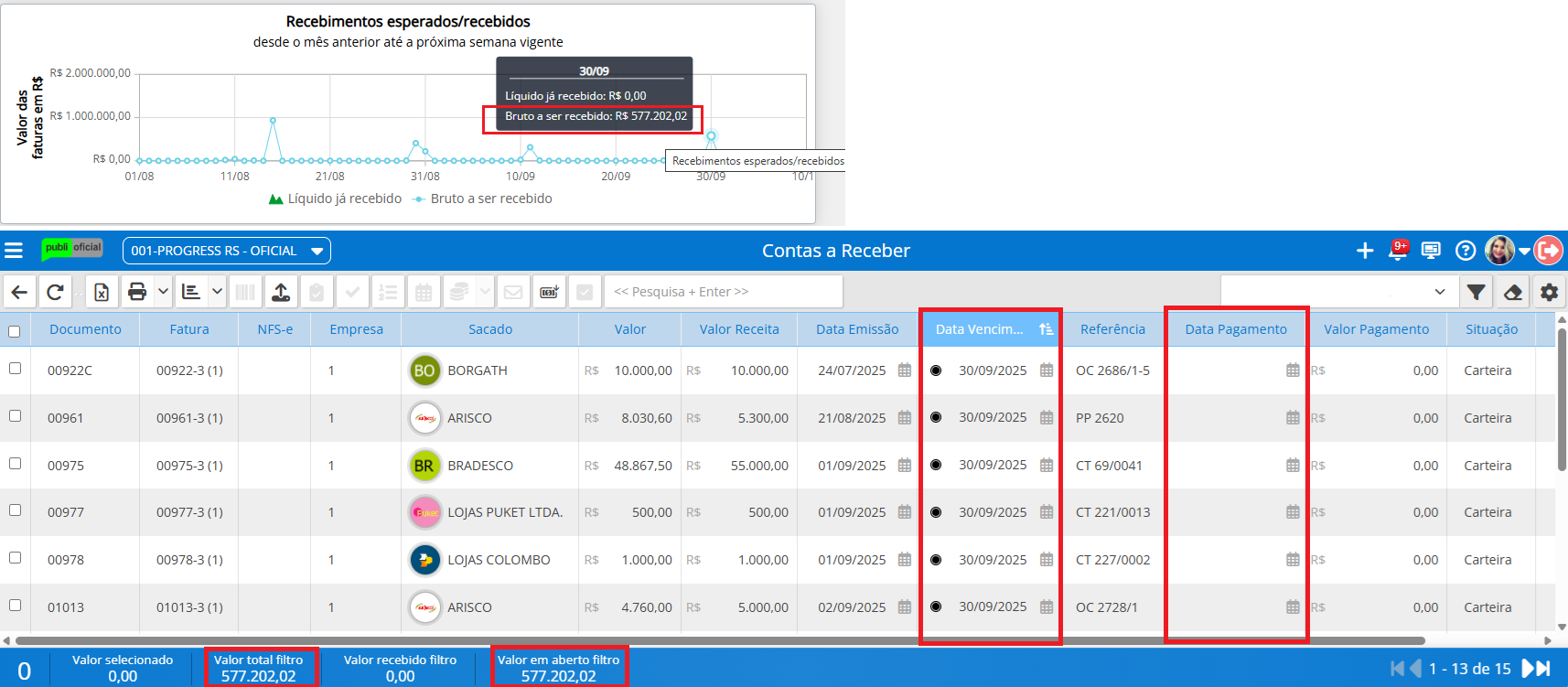Clear filters with the eraser icon
The width and height of the screenshot is (1568, 687).
(x=1512, y=292)
